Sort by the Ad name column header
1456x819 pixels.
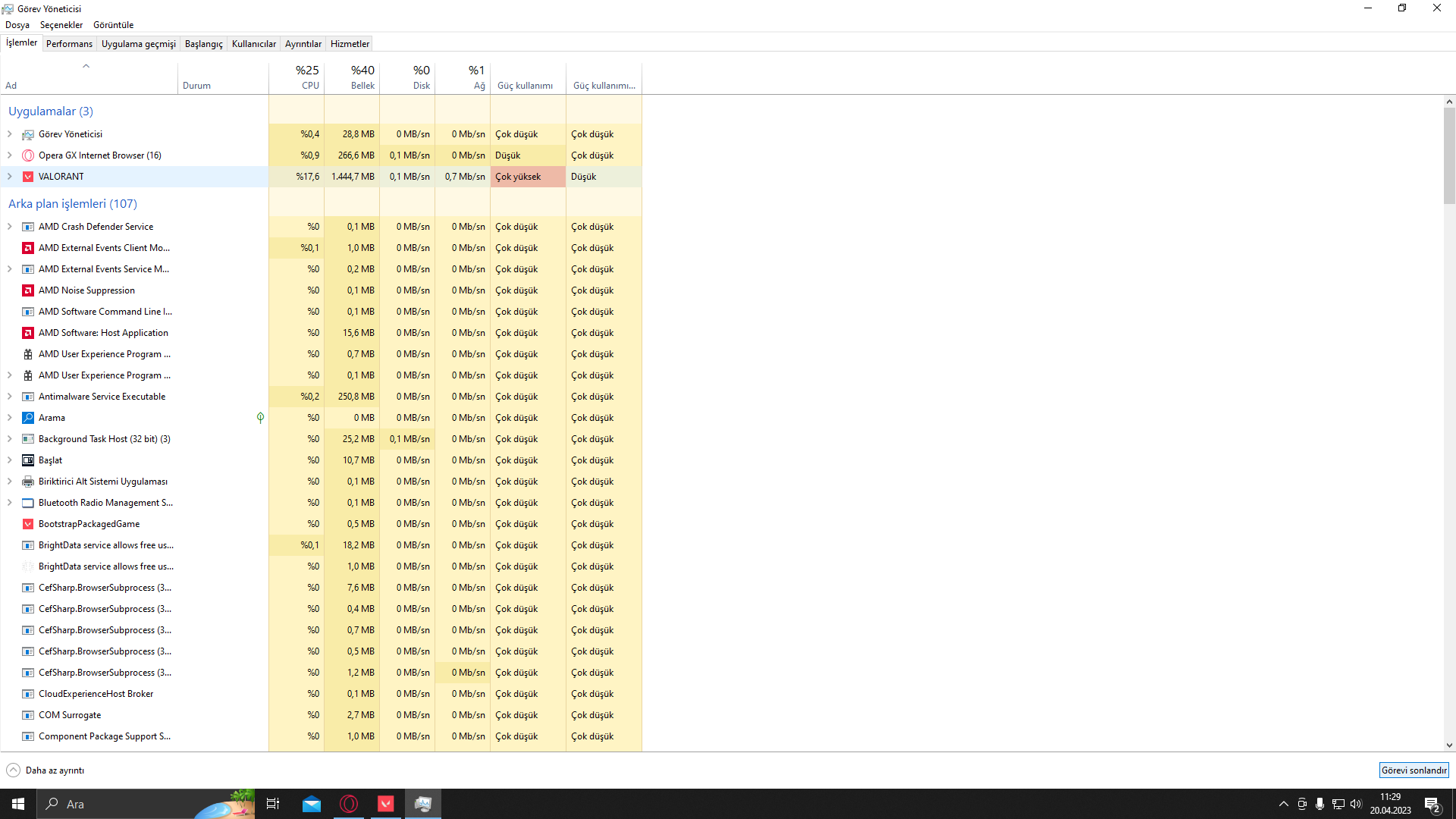pos(89,77)
